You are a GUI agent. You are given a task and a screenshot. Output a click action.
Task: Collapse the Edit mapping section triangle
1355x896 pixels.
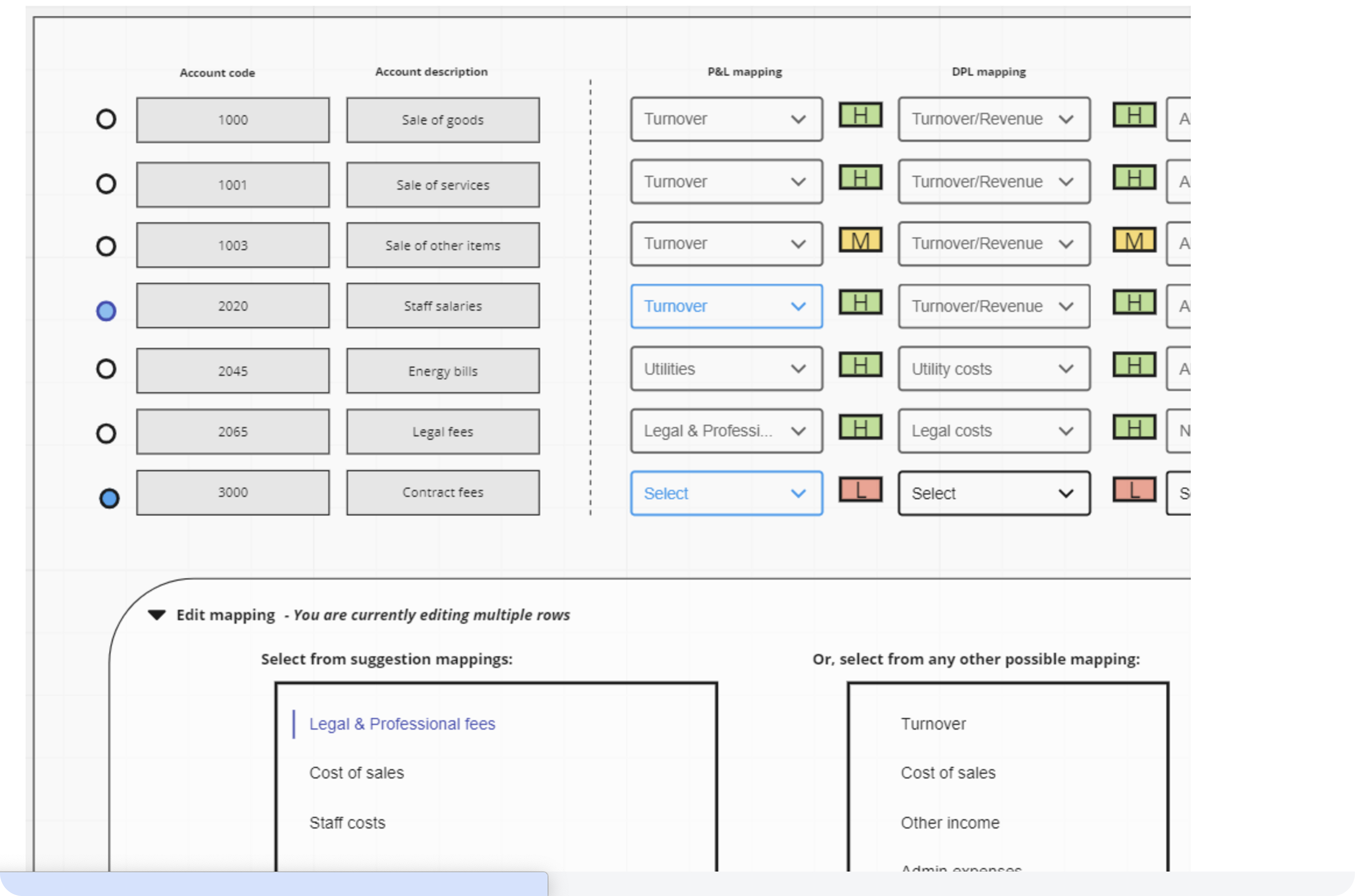157,615
